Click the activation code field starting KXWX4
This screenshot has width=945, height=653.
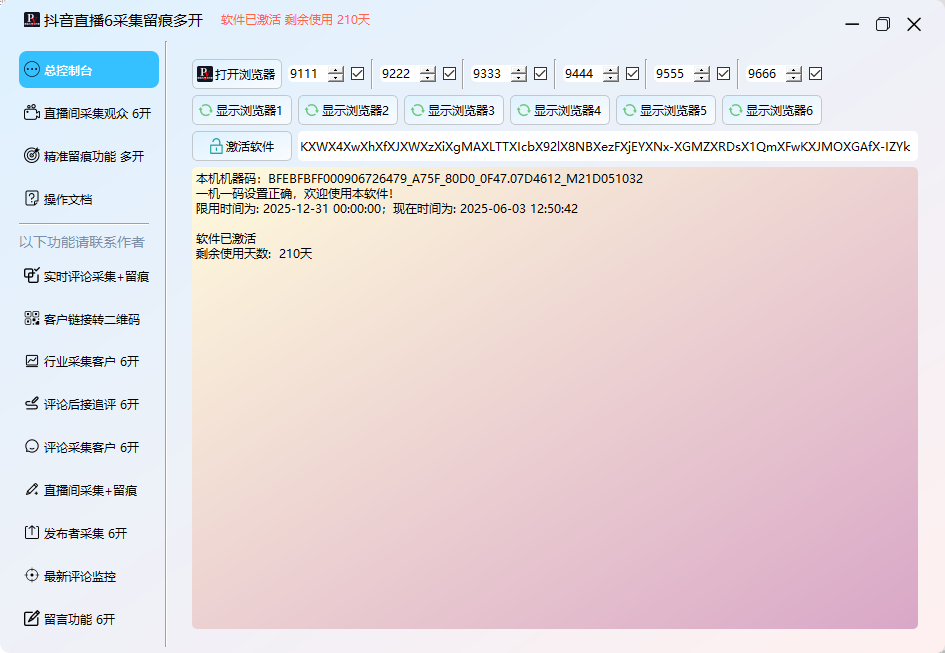click(x=608, y=147)
